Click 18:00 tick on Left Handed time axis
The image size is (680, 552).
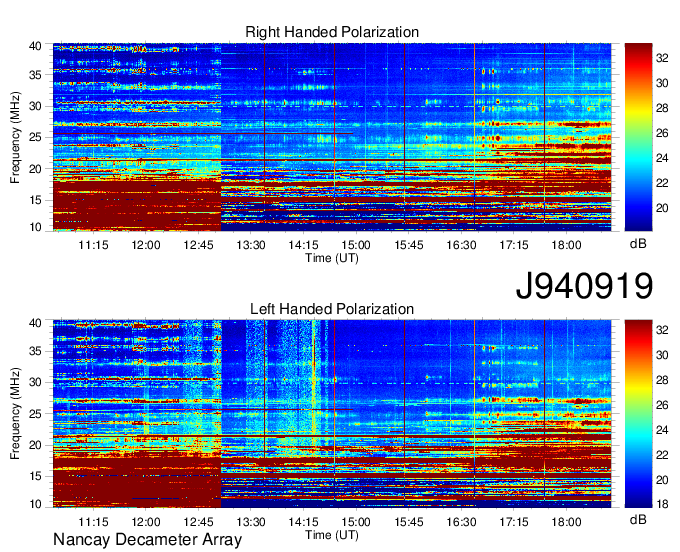pyautogui.click(x=566, y=522)
